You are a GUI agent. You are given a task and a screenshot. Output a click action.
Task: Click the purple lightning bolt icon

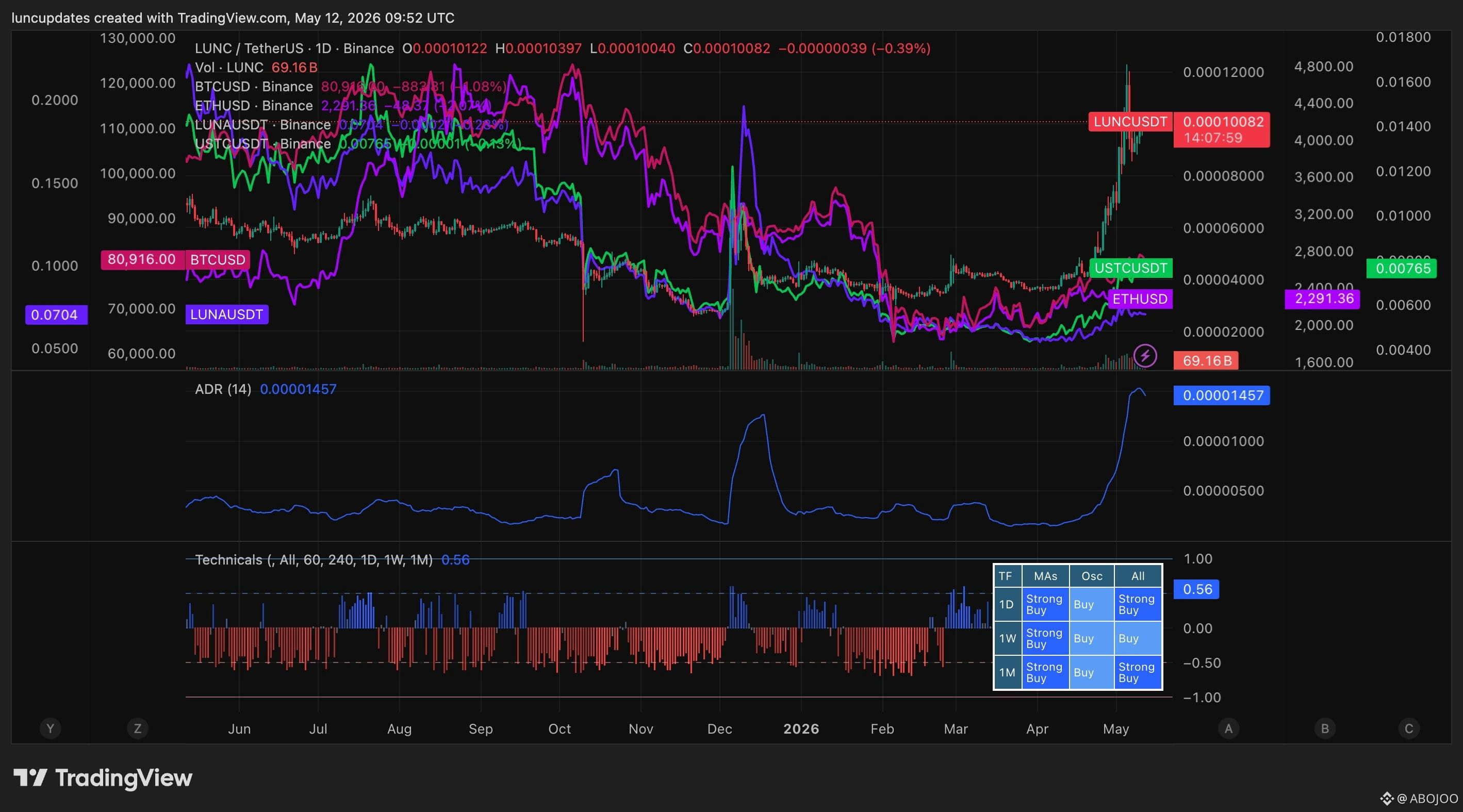(1145, 356)
